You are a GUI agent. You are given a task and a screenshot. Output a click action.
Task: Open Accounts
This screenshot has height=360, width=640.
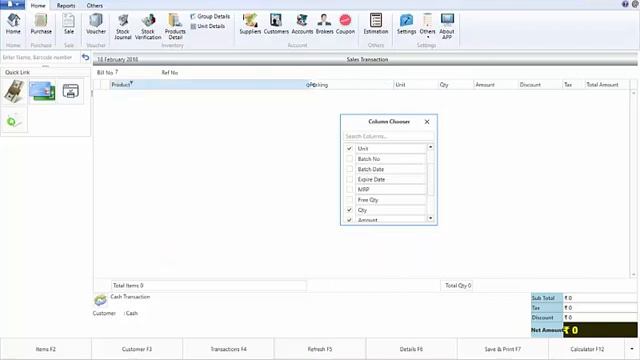tap(302, 24)
